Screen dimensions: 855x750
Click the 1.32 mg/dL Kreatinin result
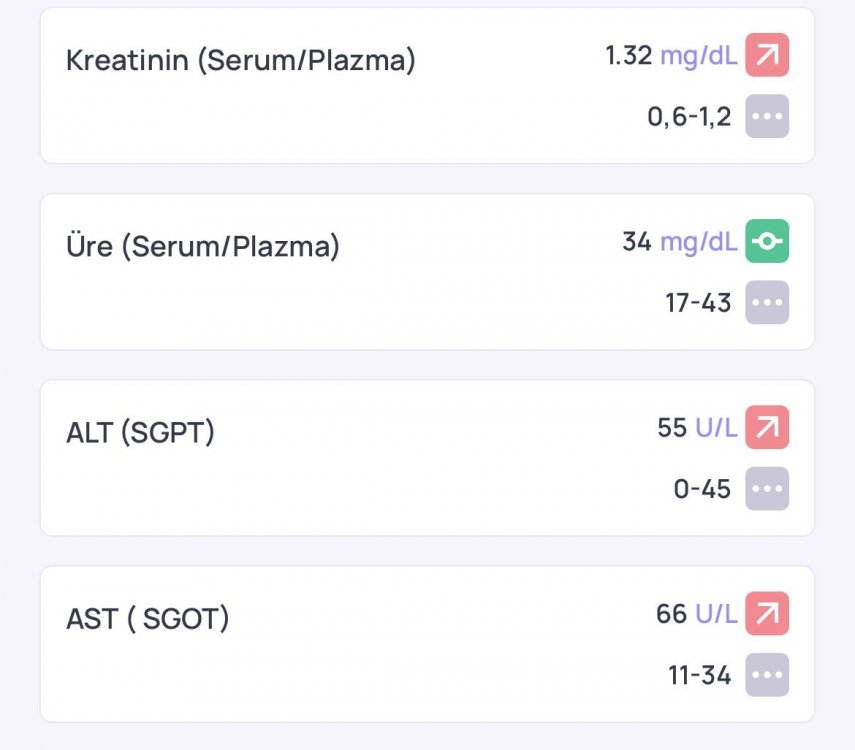[x=671, y=56]
